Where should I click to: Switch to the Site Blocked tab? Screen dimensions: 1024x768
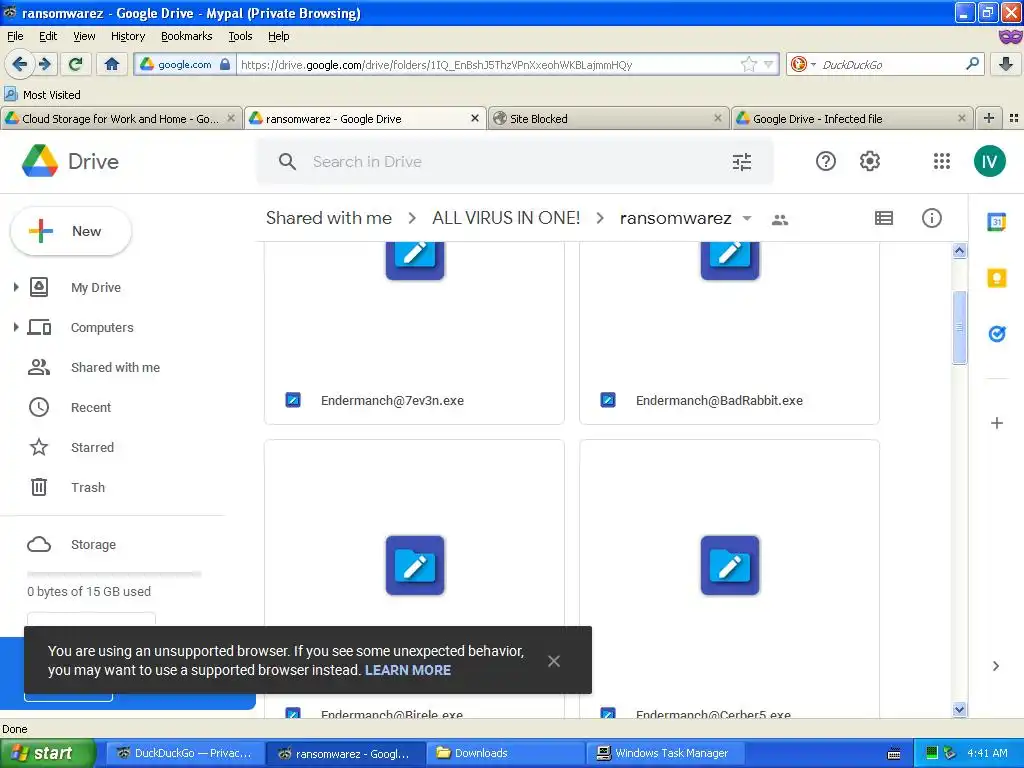(x=607, y=118)
